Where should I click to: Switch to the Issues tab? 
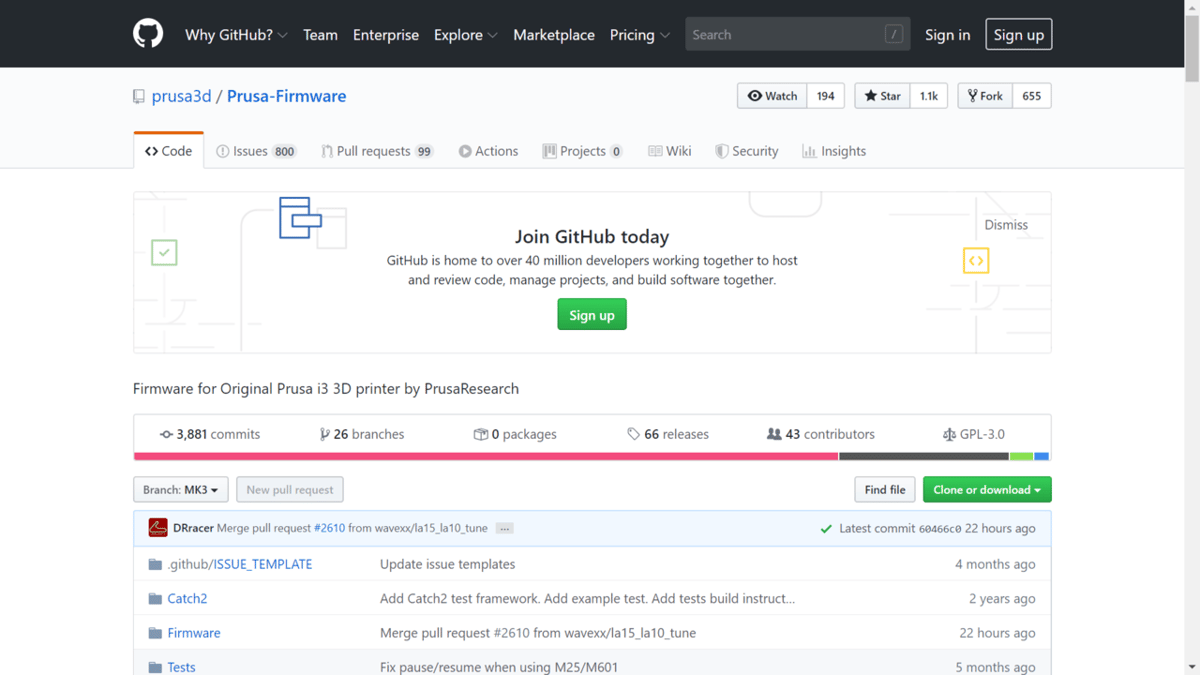coord(257,151)
